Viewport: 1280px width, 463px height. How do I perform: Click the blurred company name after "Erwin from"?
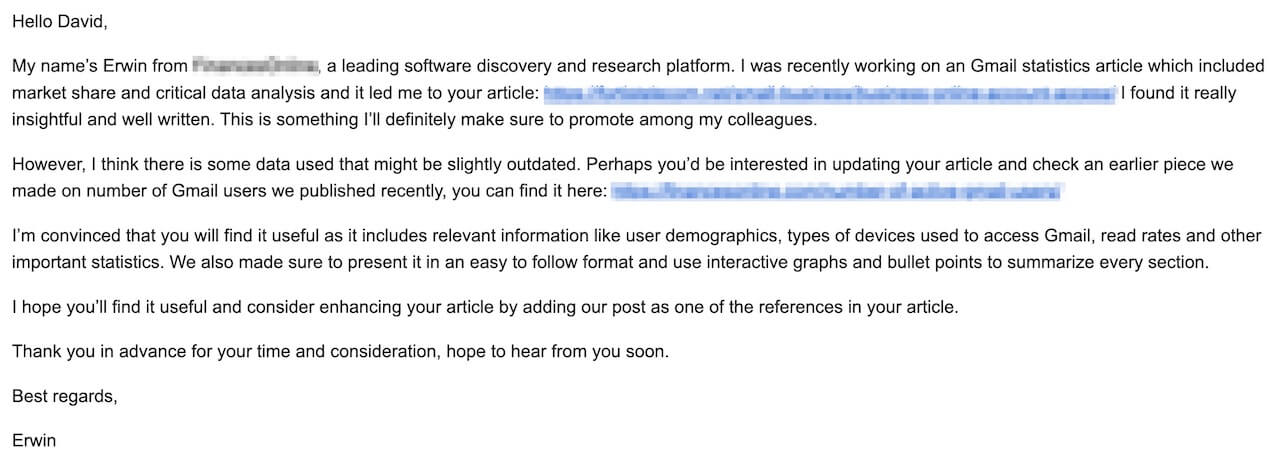pos(255,67)
